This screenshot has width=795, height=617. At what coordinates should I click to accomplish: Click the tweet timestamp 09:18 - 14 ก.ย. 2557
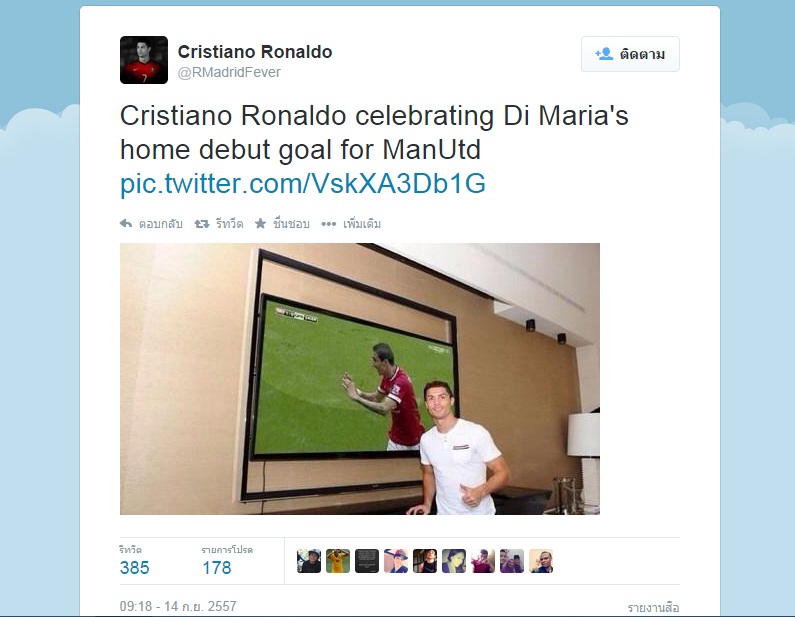pos(178,606)
